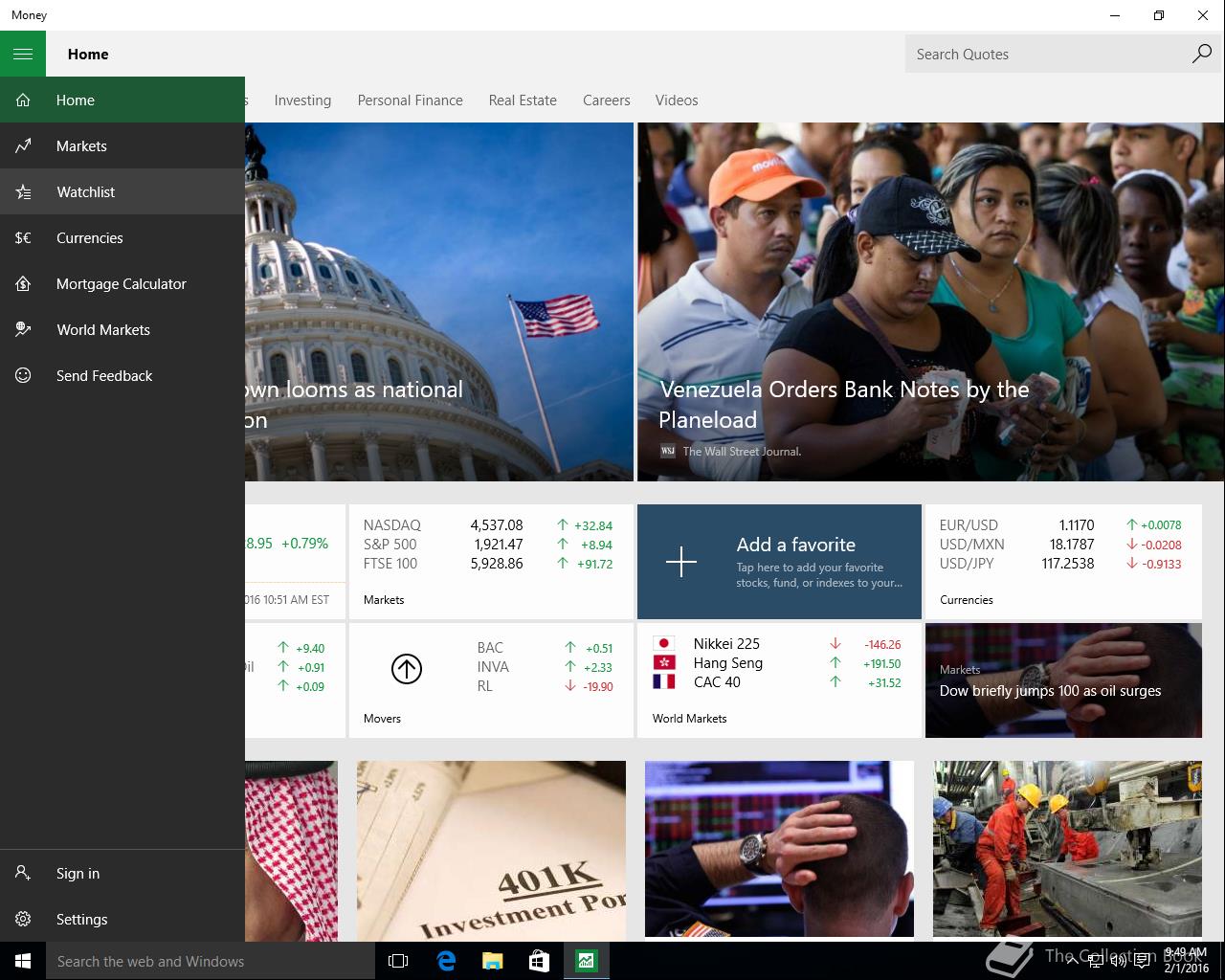This screenshot has width=1225, height=980.
Task: Open the trader holding head thumbnail
Action: (779, 849)
